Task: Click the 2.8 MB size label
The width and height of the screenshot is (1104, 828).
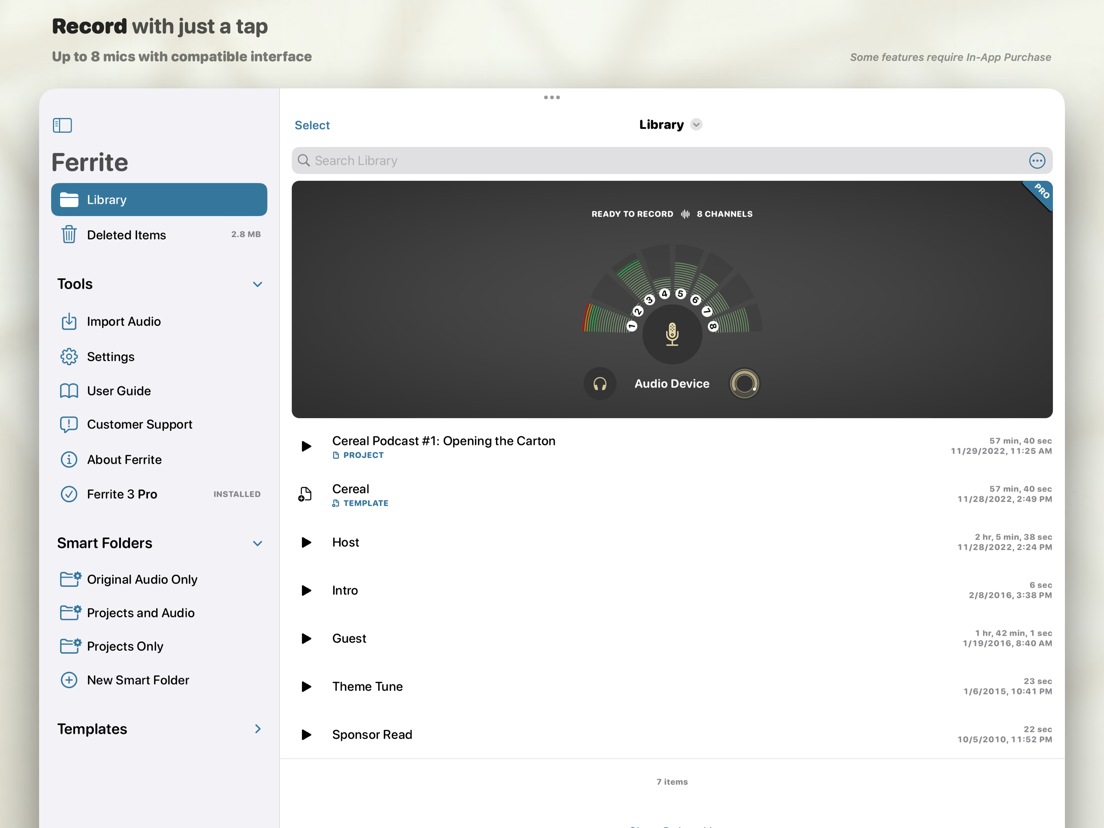Action: point(246,234)
